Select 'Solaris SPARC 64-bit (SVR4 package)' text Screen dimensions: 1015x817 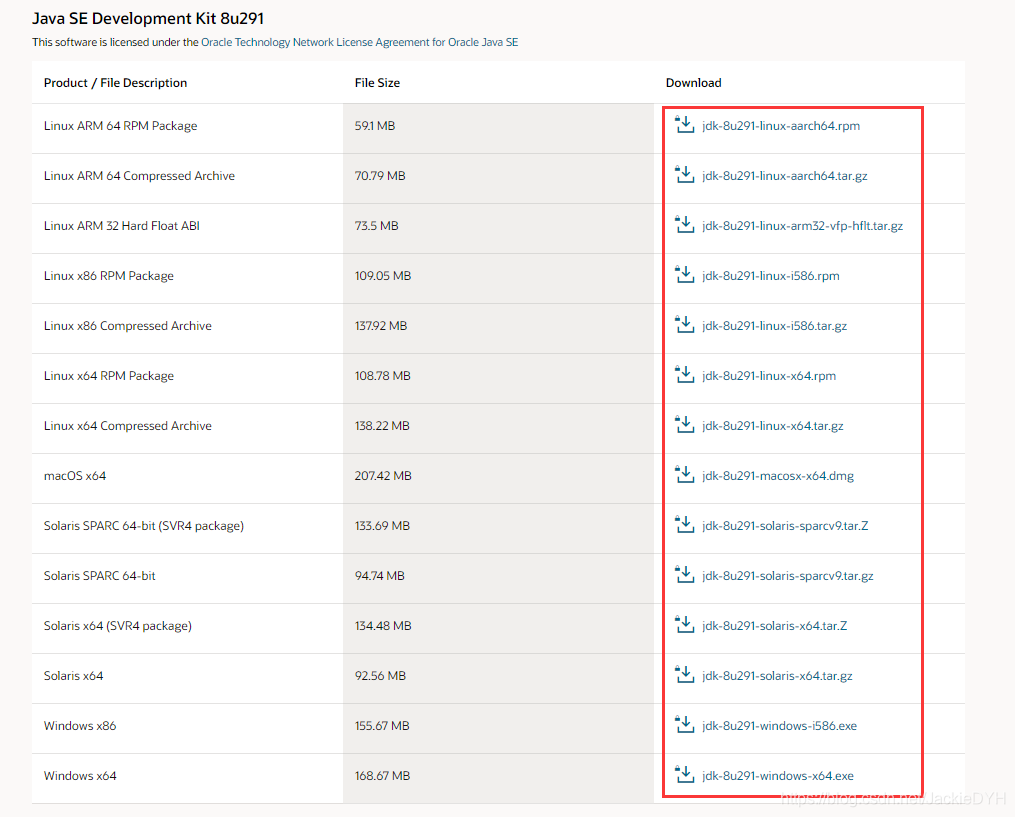(144, 526)
